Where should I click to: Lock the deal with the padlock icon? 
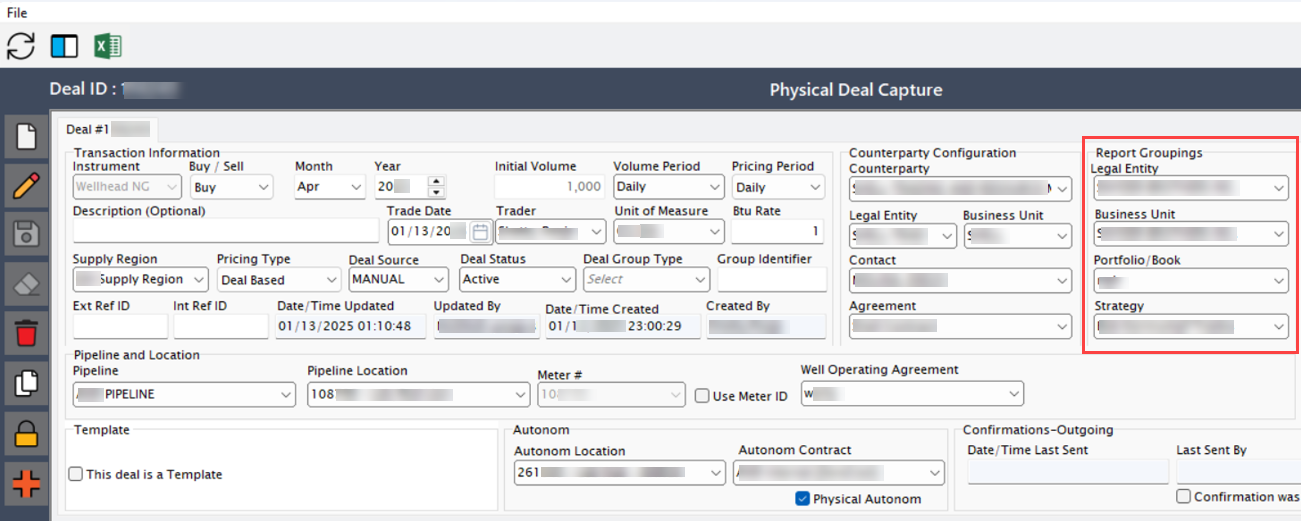pos(27,432)
